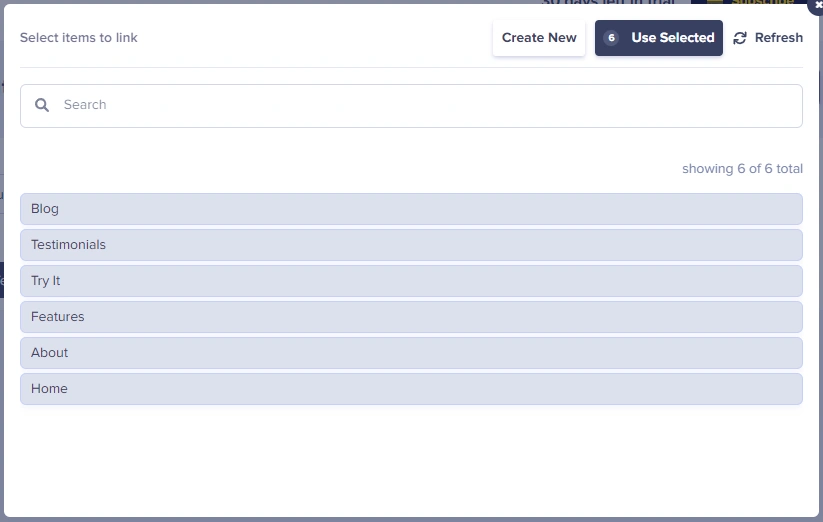This screenshot has height=522, width=823.
Task: Click the 'showing 6 of 6 total' text
Action: [x=742, y=169]
